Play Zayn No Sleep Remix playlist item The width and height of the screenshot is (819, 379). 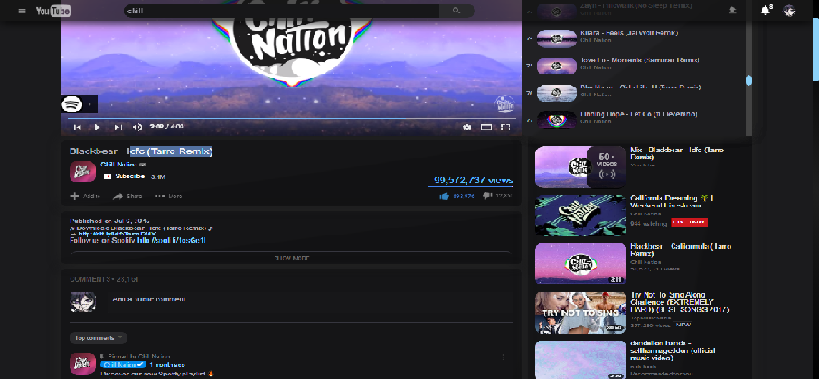pyautogui.click(x=557, y=11)
